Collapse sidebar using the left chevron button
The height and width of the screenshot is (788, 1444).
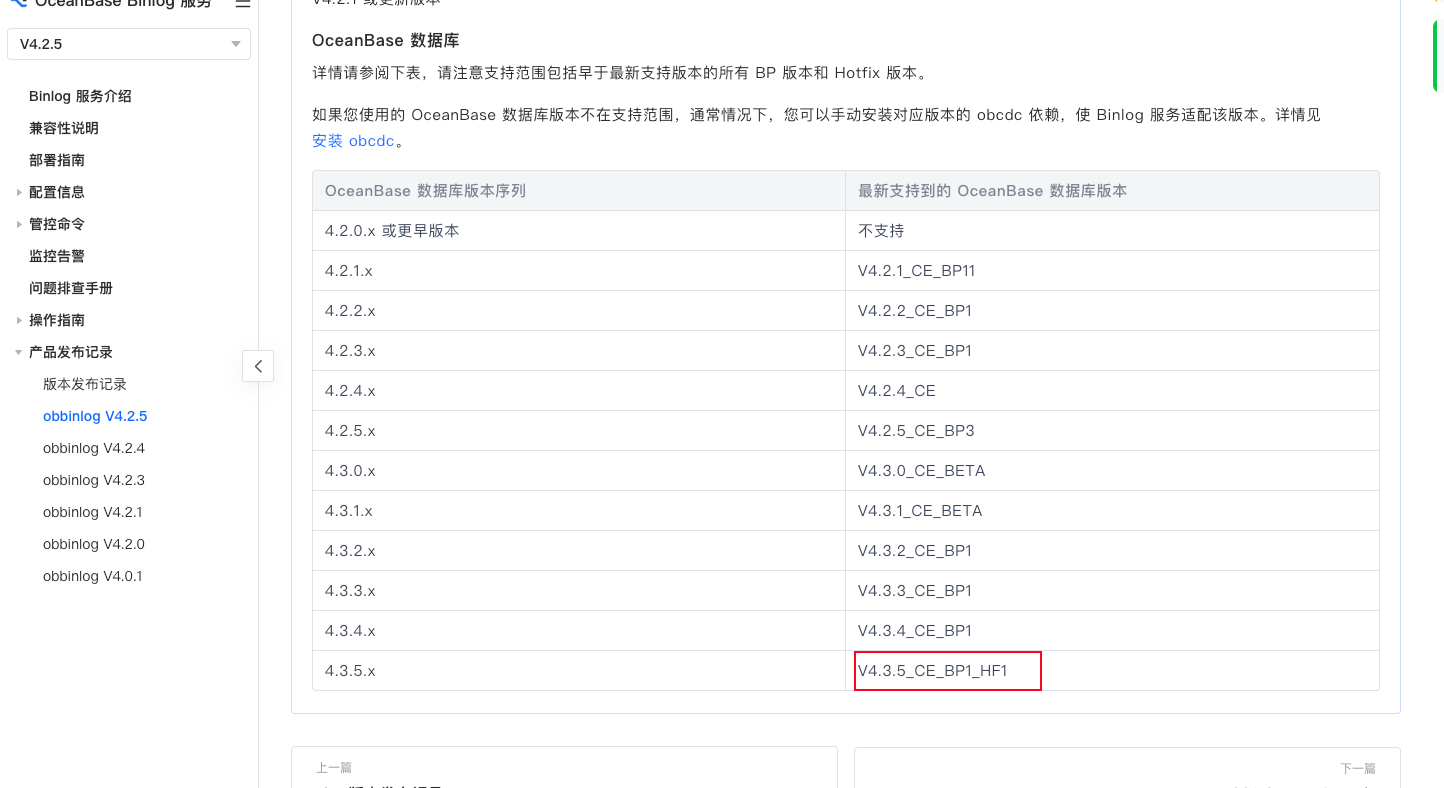click(x=258, y=366)
